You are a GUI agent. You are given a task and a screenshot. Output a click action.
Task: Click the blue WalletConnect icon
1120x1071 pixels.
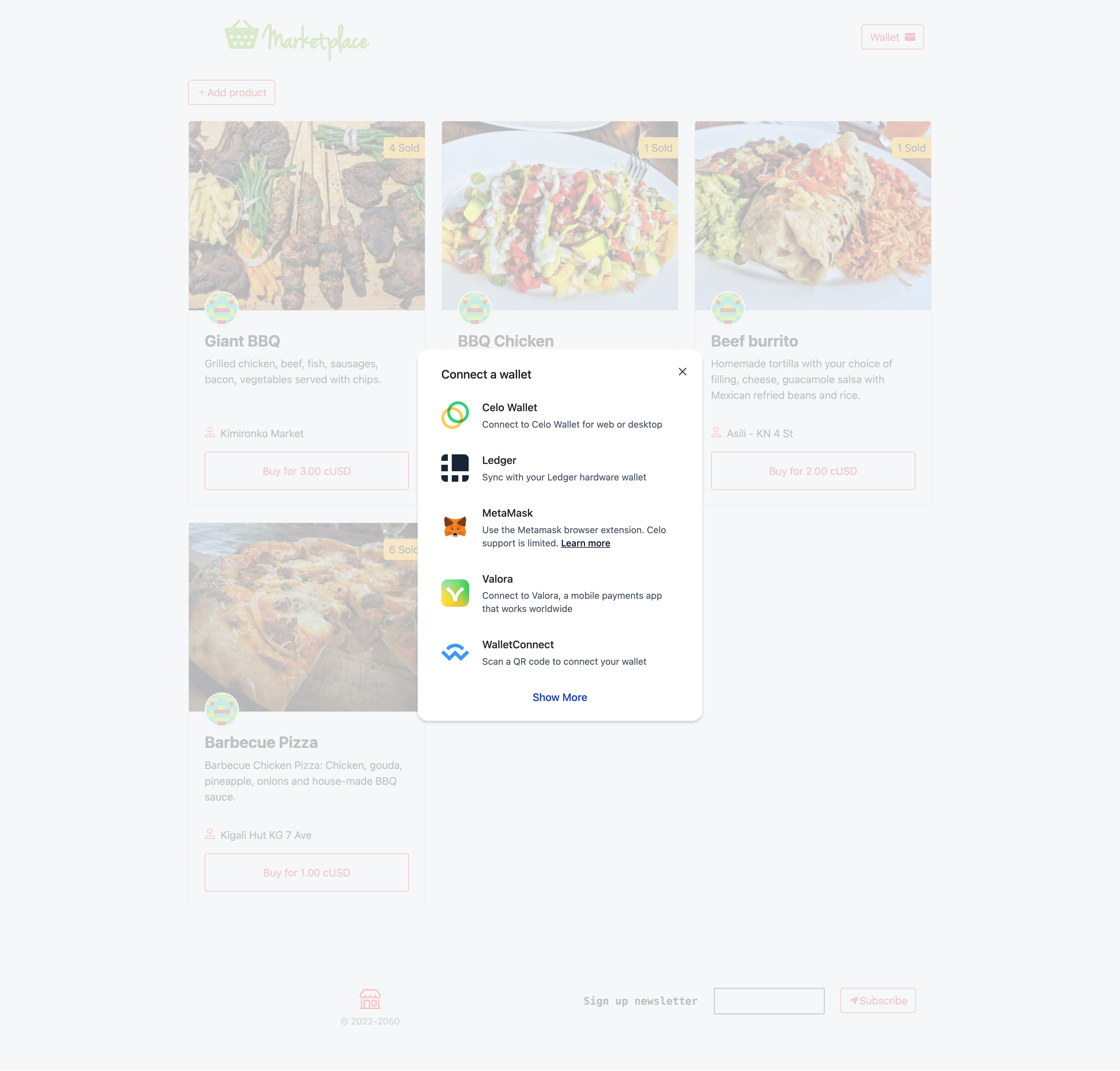(455, 652)
